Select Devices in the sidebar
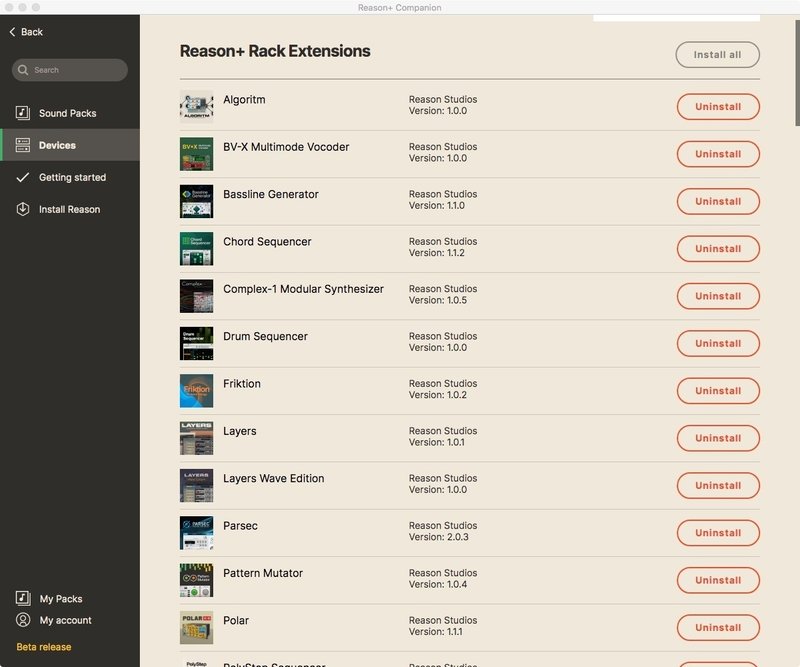The width and height of the screenshot is (800, 667). coord(70,145)
